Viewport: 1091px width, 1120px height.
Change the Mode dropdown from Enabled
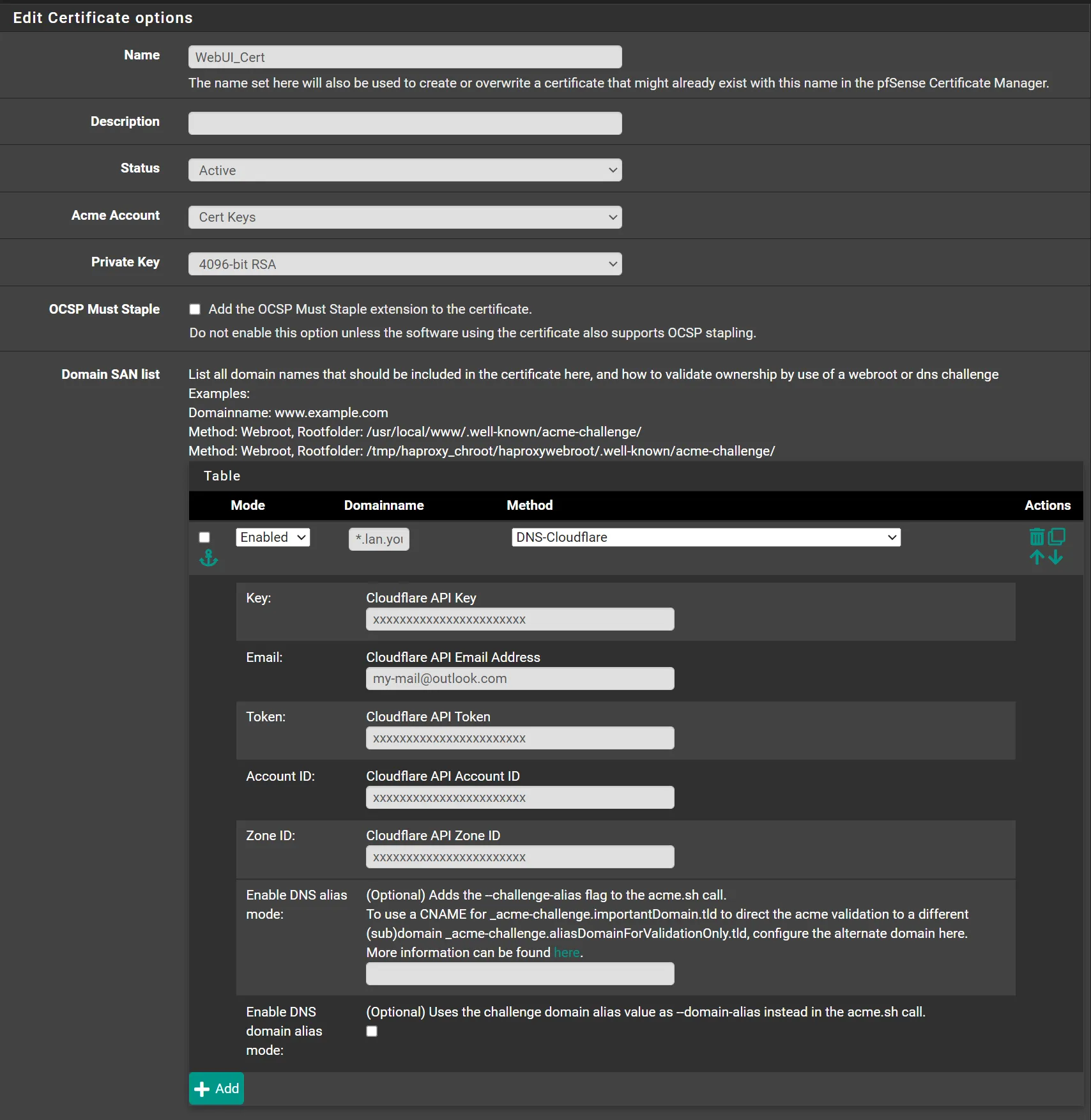pyautogui.click(x=272, y=537)
